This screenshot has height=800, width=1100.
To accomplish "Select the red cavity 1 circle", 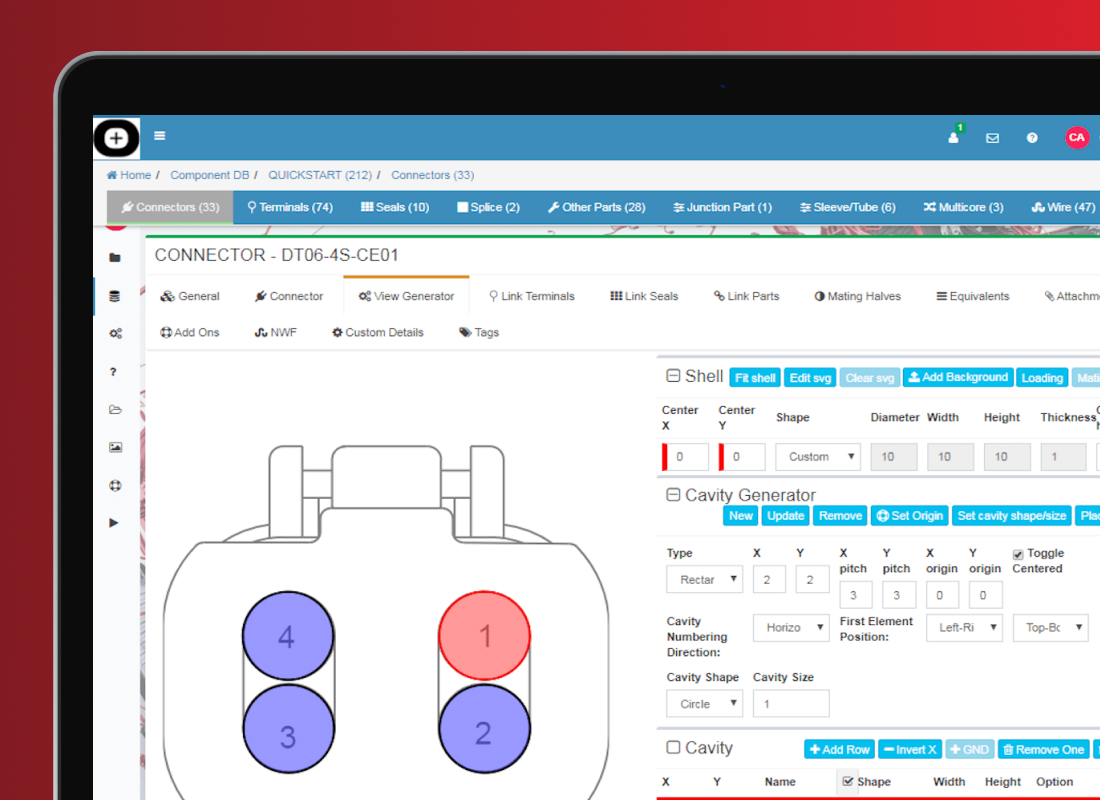I will coord(484,636).
